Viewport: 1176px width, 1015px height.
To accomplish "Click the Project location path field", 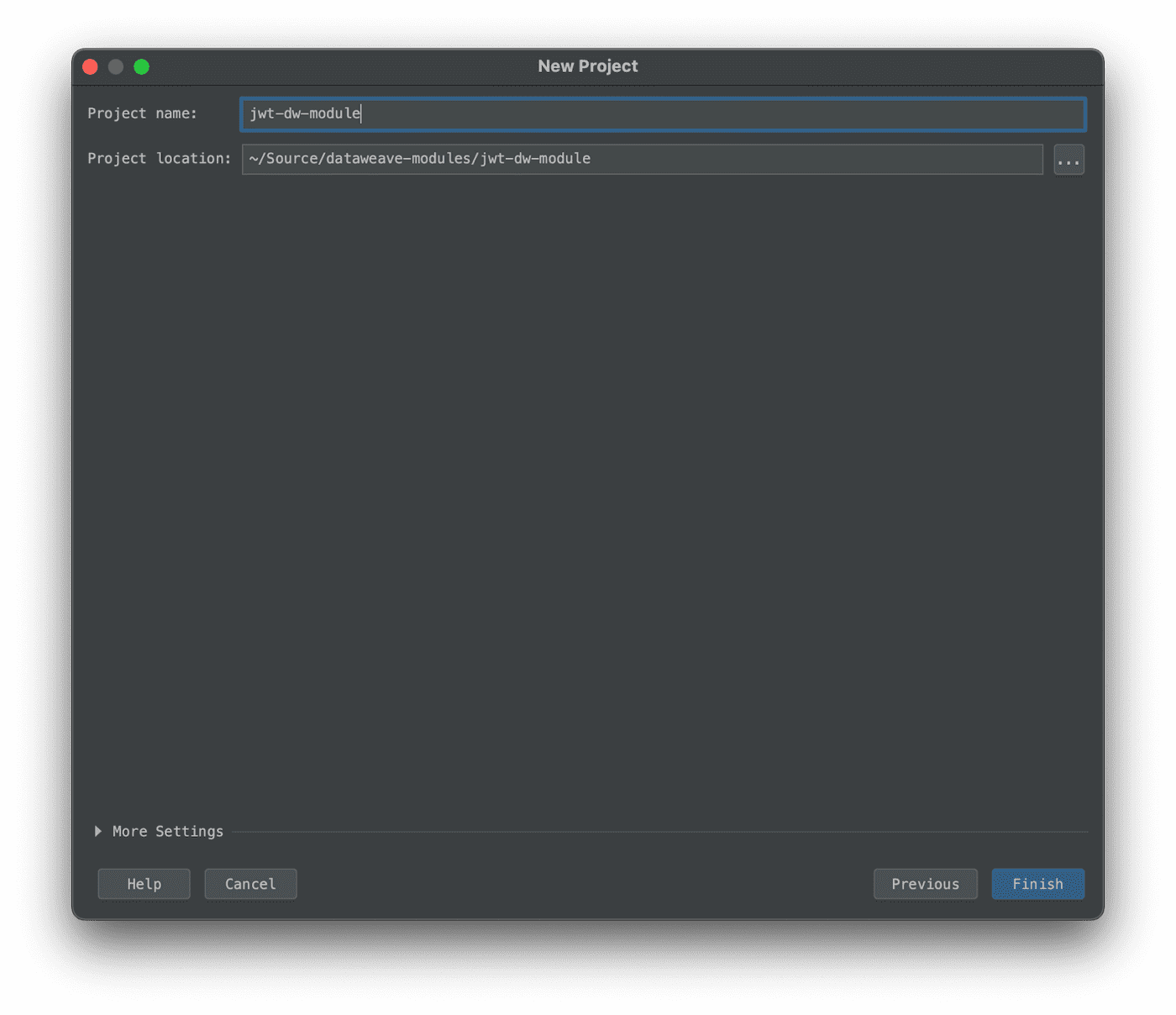I will pyautogui.click(x=643, y=159).
